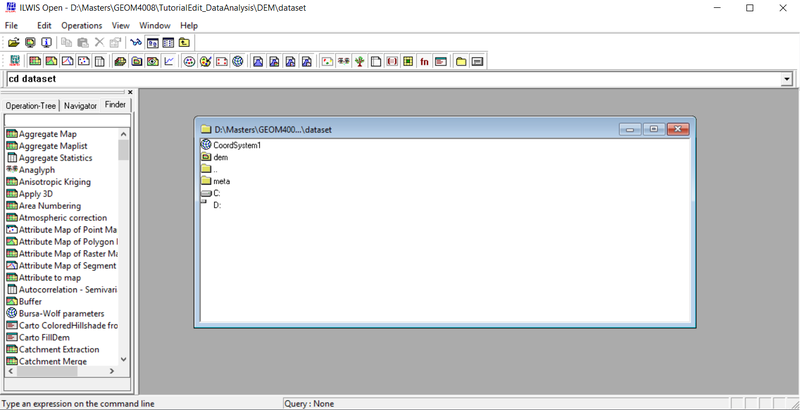Click the 'fn' function icon
This screenshot has width=800, height=410.
[x=424, y=61]
